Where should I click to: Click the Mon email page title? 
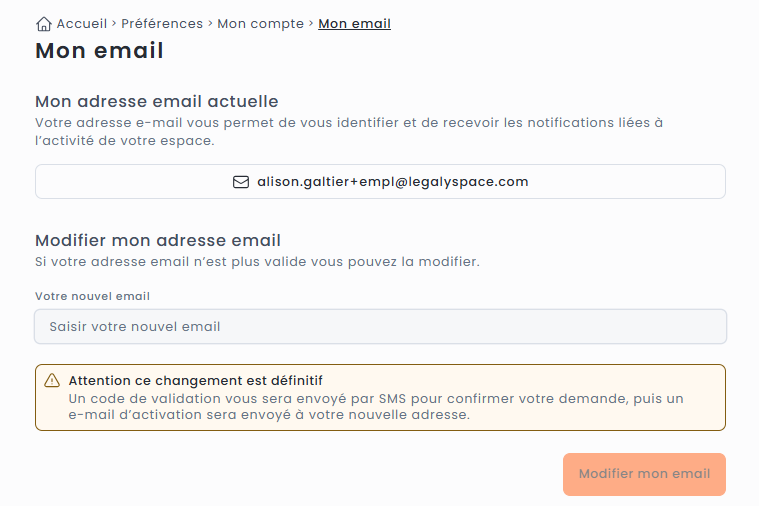99,51
